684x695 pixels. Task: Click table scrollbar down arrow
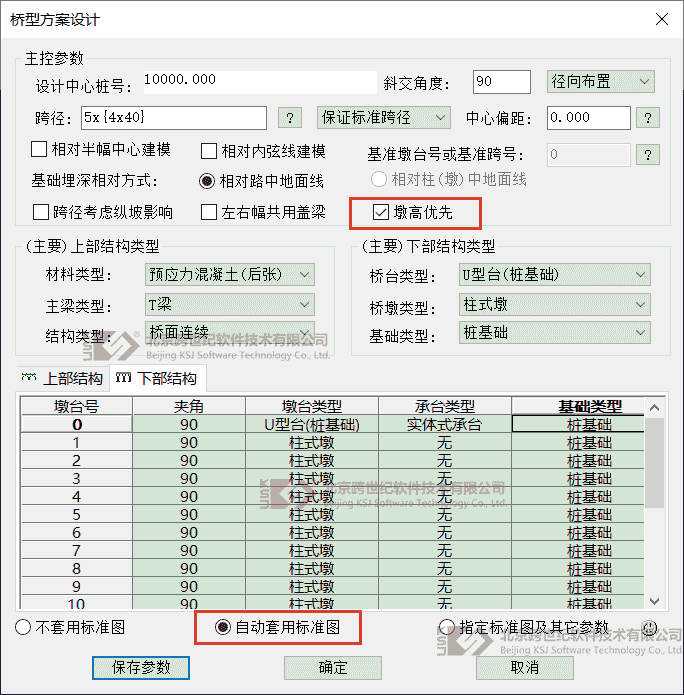654,601
